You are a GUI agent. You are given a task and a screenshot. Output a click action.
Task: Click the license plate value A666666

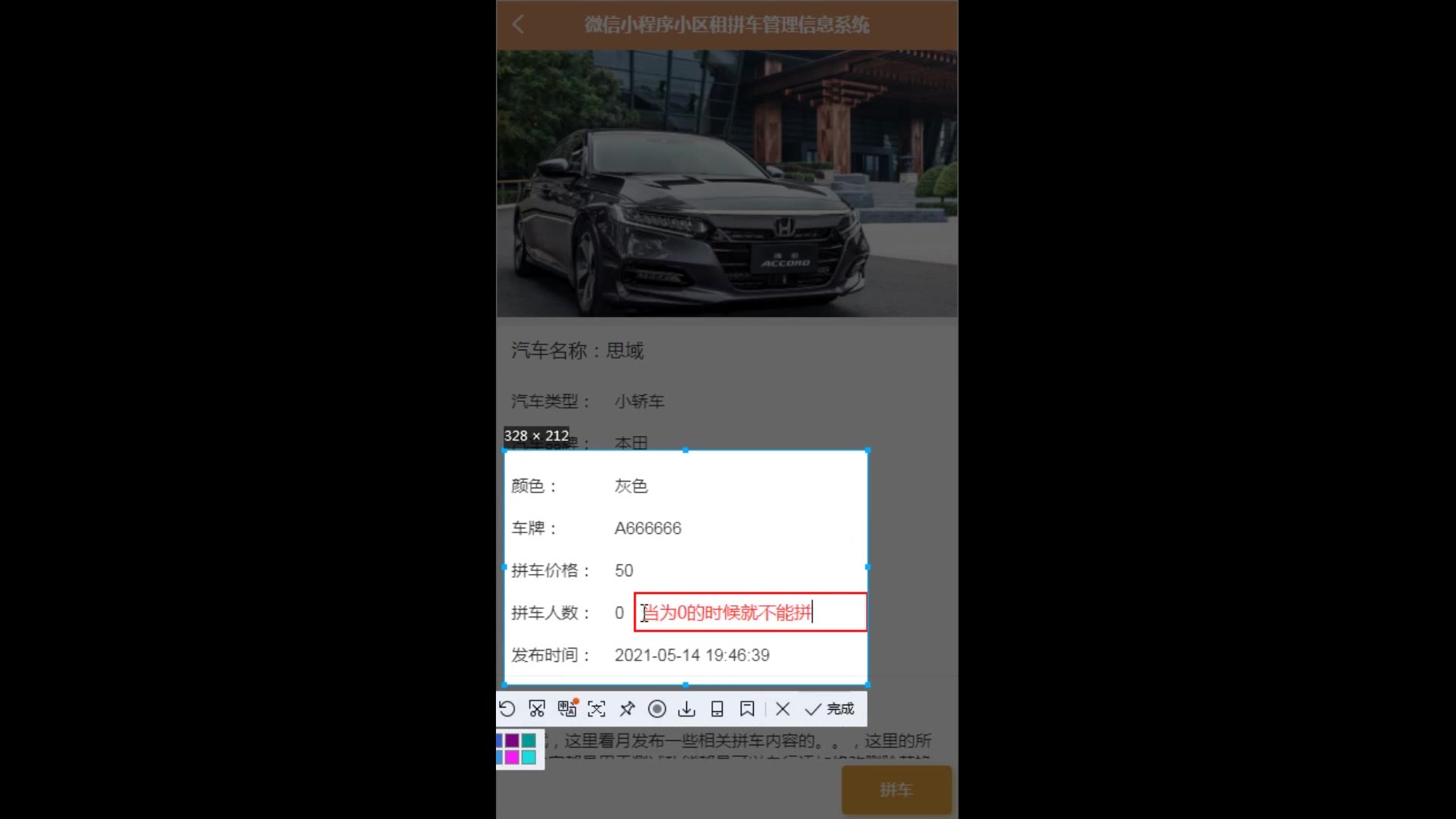[648, 528]
